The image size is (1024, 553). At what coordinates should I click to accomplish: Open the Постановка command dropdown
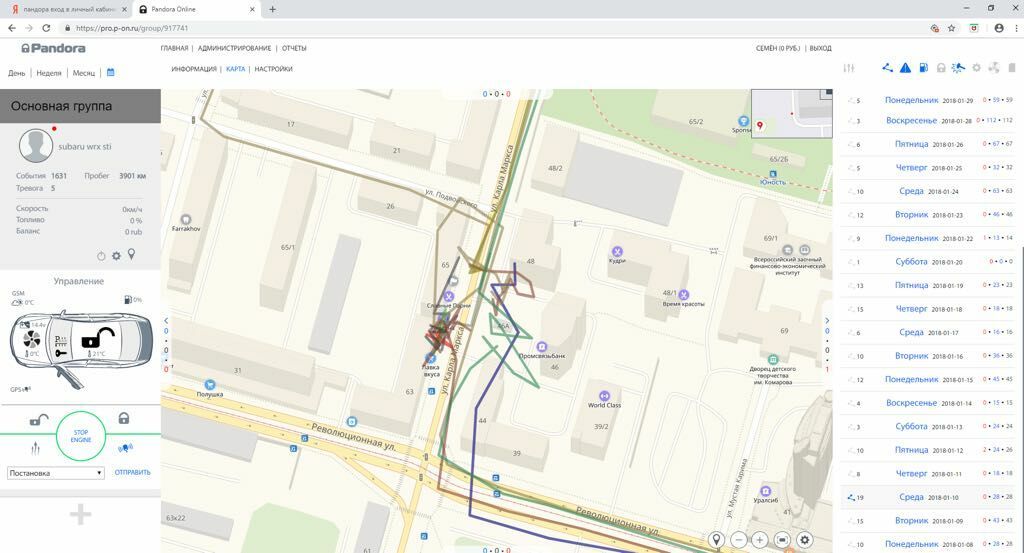tap(55, 473)
